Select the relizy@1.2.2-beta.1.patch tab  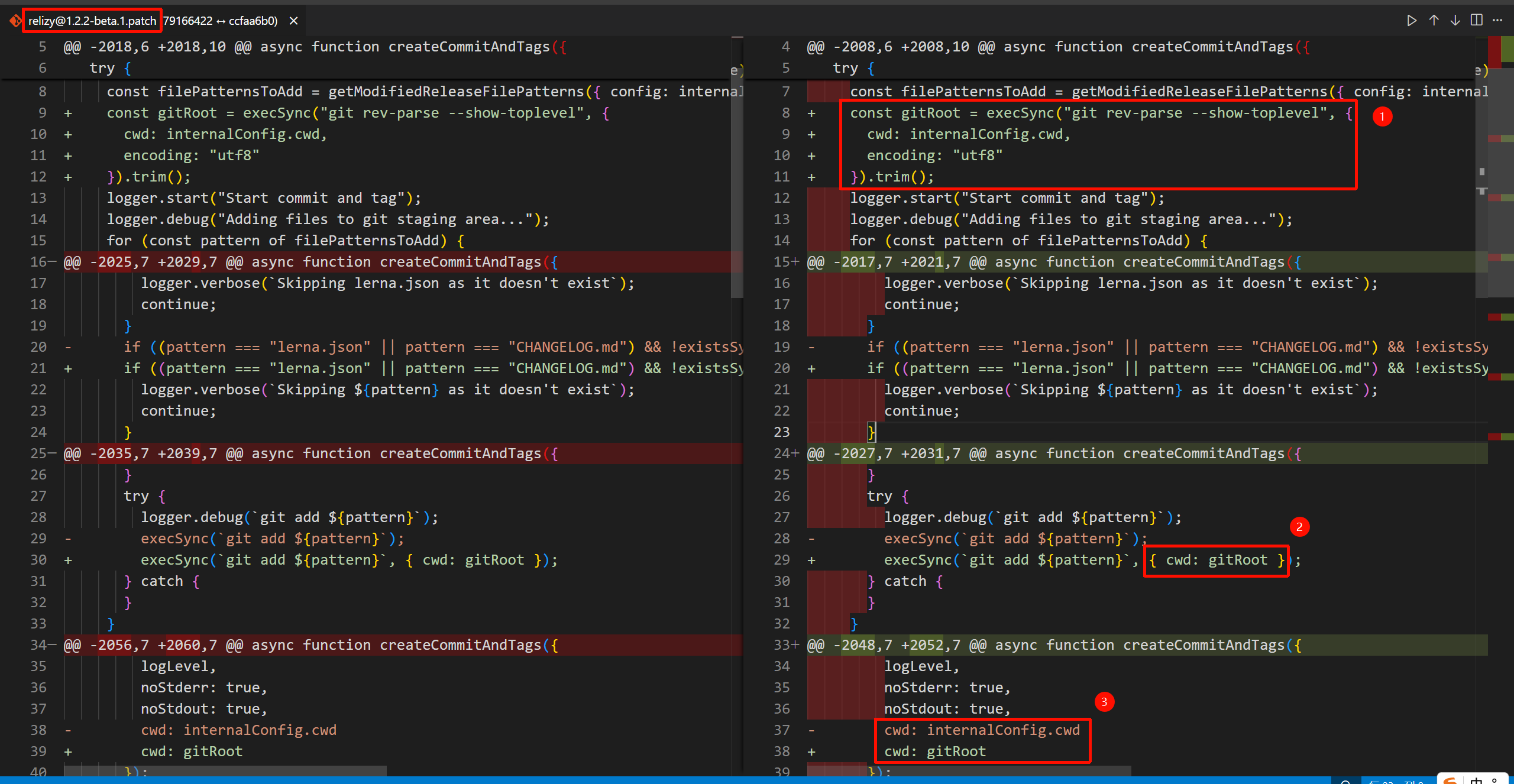[92, 21]
